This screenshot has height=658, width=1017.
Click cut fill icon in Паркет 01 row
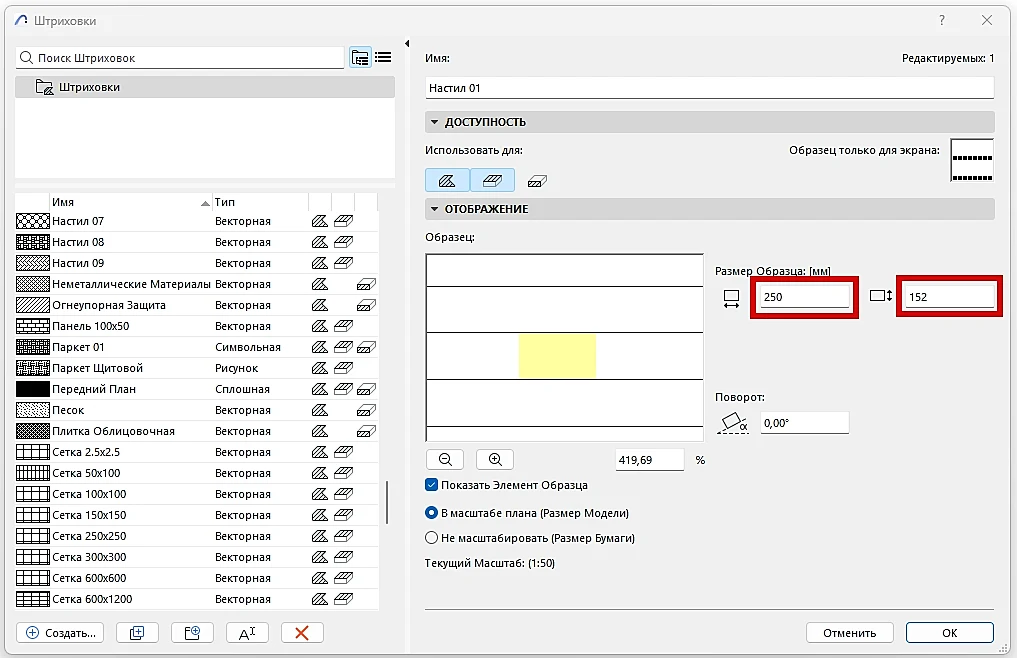coord(366,347)
